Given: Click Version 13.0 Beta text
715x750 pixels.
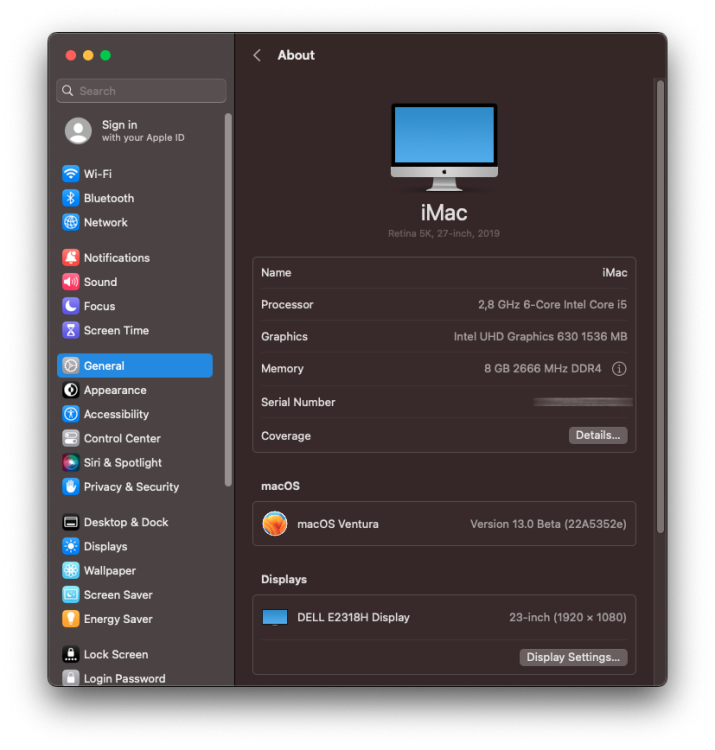Looking at the screenshot, I should click(x=548, y=524).
